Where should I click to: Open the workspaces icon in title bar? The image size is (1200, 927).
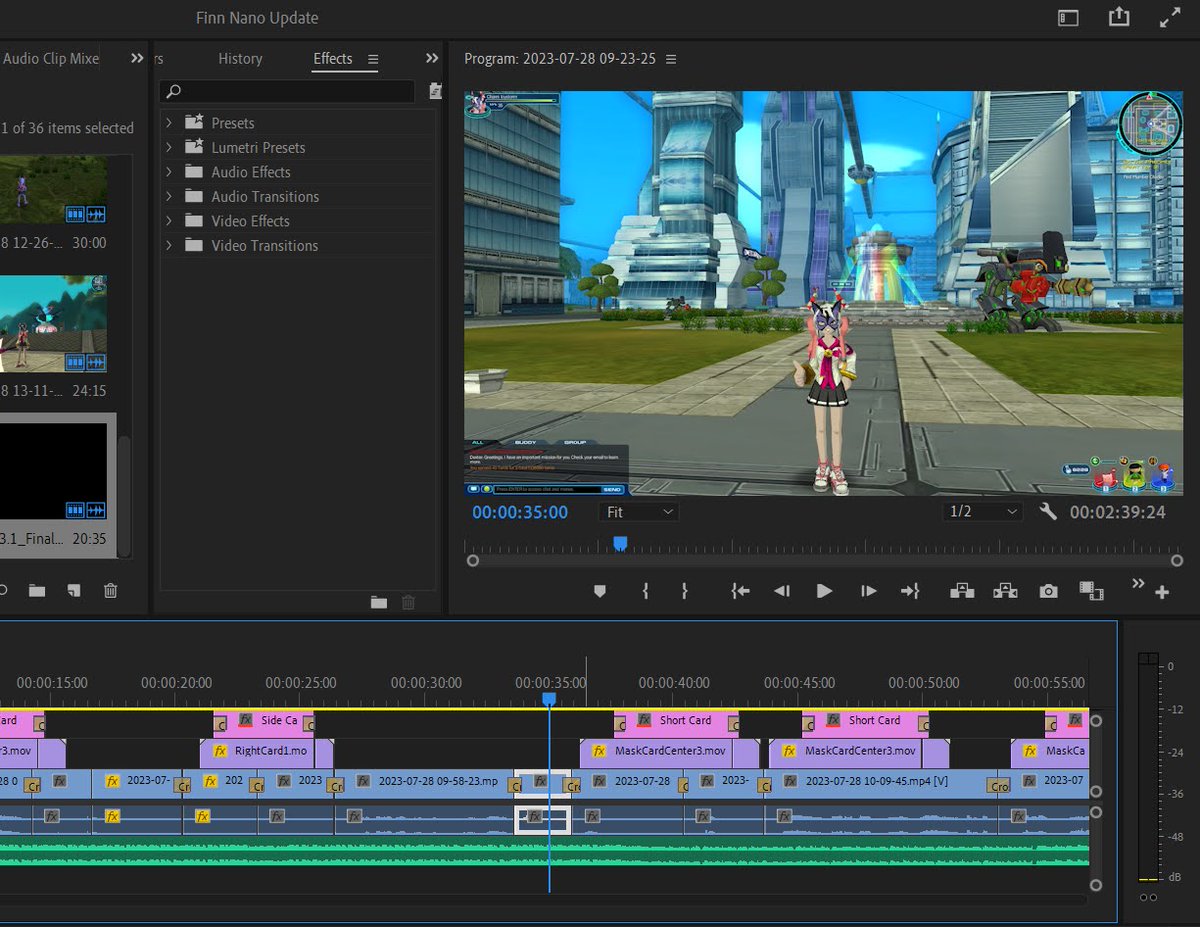(1069, 17)
